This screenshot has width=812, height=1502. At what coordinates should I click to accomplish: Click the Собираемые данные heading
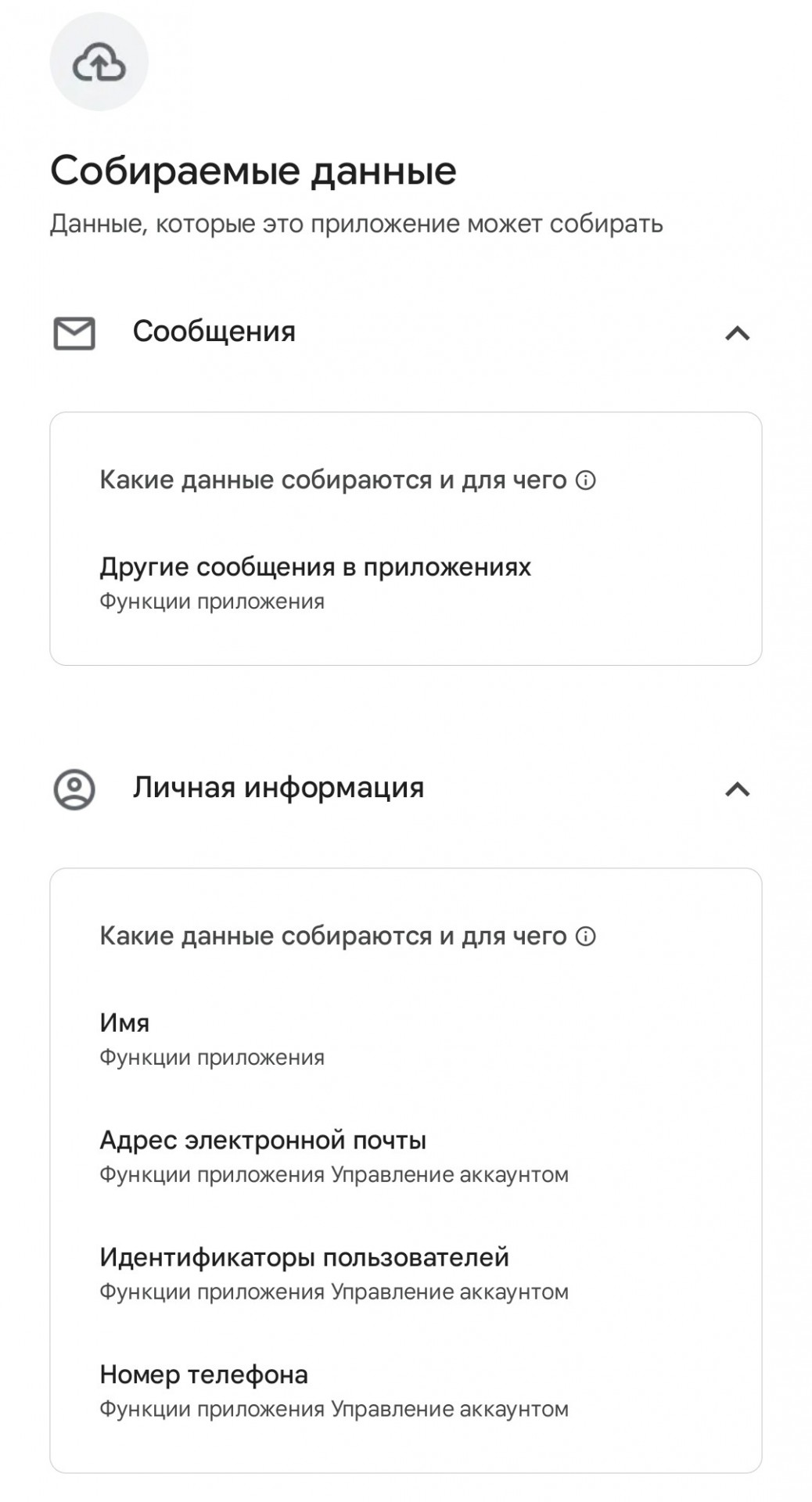click(x=253, y=171)
